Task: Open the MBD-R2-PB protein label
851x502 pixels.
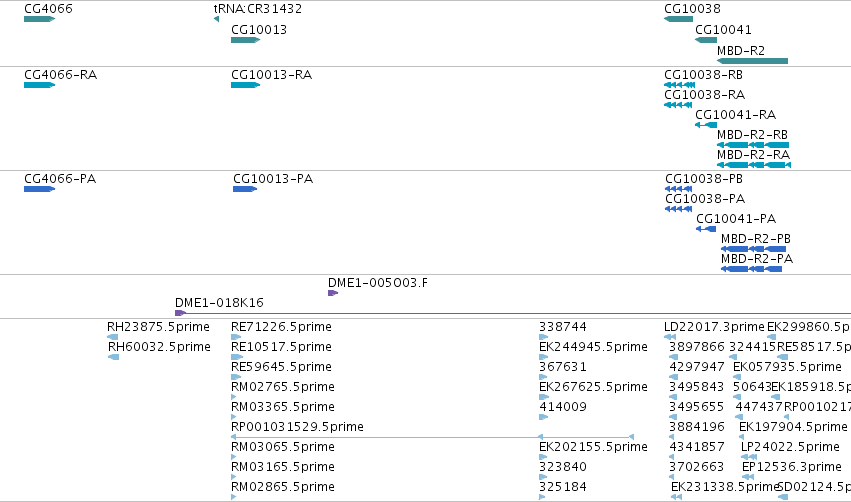Action: [756, 239]
